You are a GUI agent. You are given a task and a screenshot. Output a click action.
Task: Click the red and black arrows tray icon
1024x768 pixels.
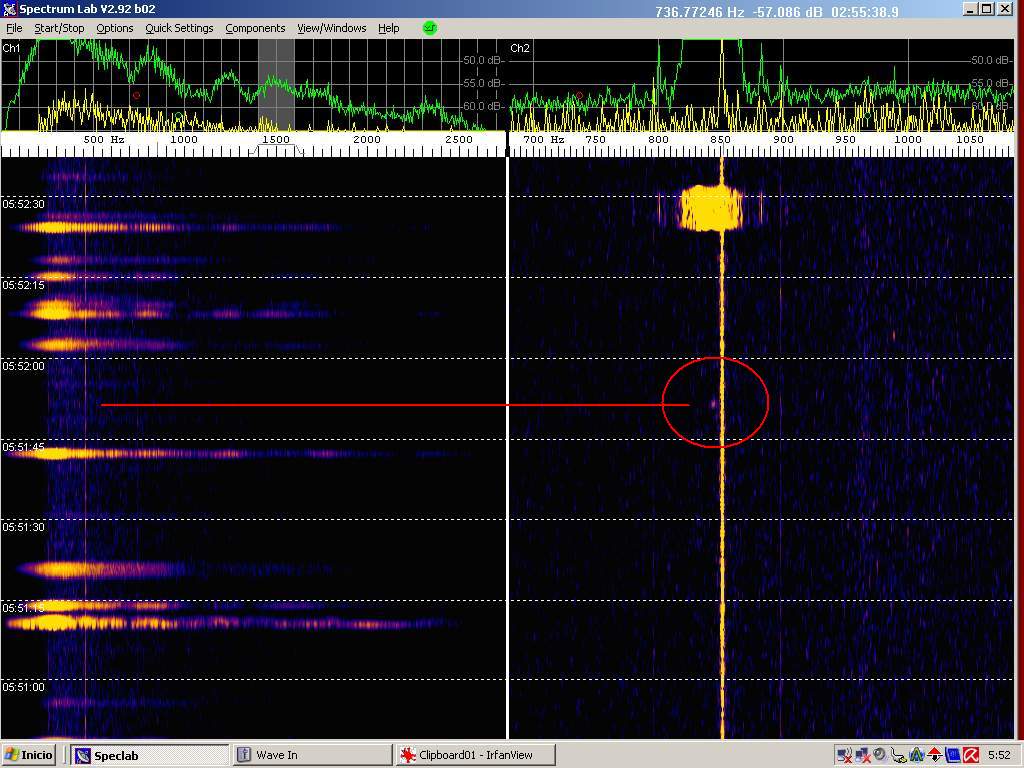click(x=934, y=755)
